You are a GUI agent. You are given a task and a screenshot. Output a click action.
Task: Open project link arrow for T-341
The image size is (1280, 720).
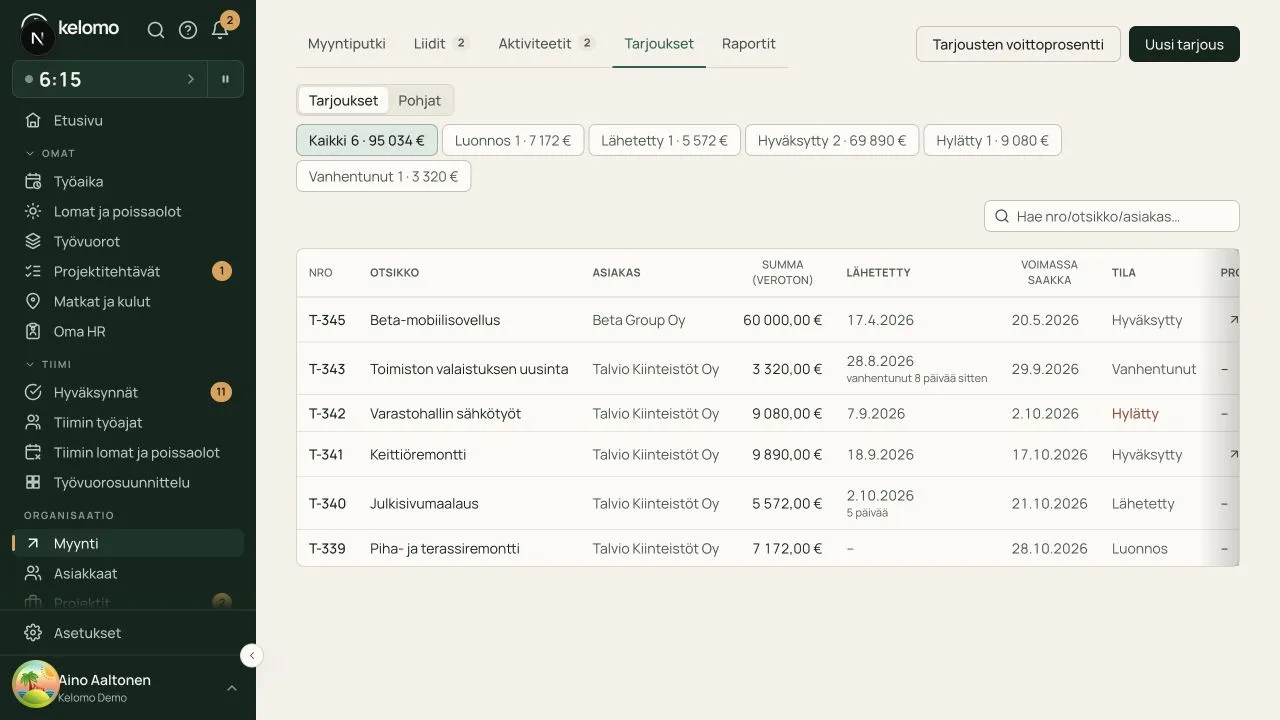1234,454
